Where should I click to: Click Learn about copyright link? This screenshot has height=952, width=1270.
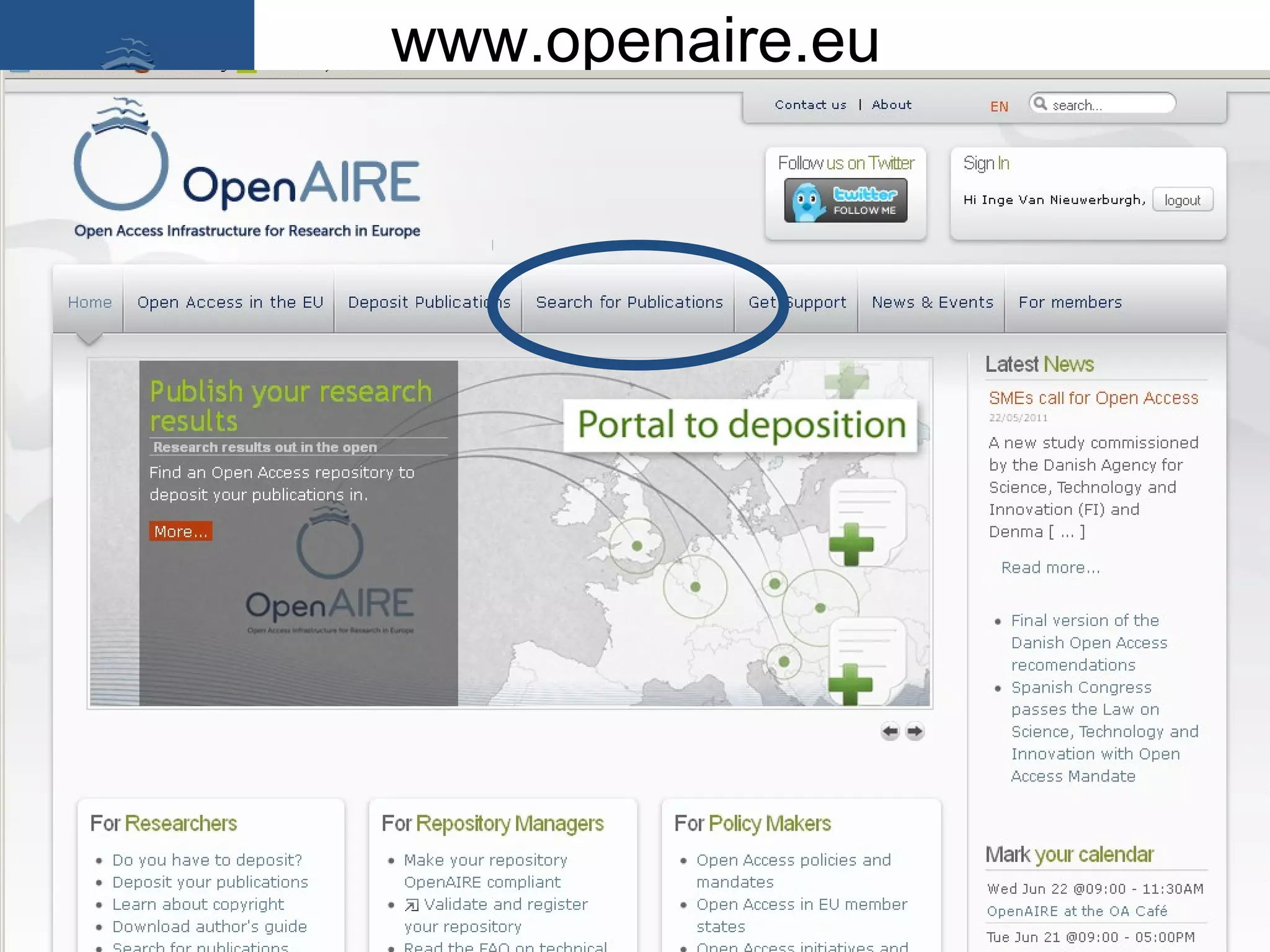[x=198, y=904]
